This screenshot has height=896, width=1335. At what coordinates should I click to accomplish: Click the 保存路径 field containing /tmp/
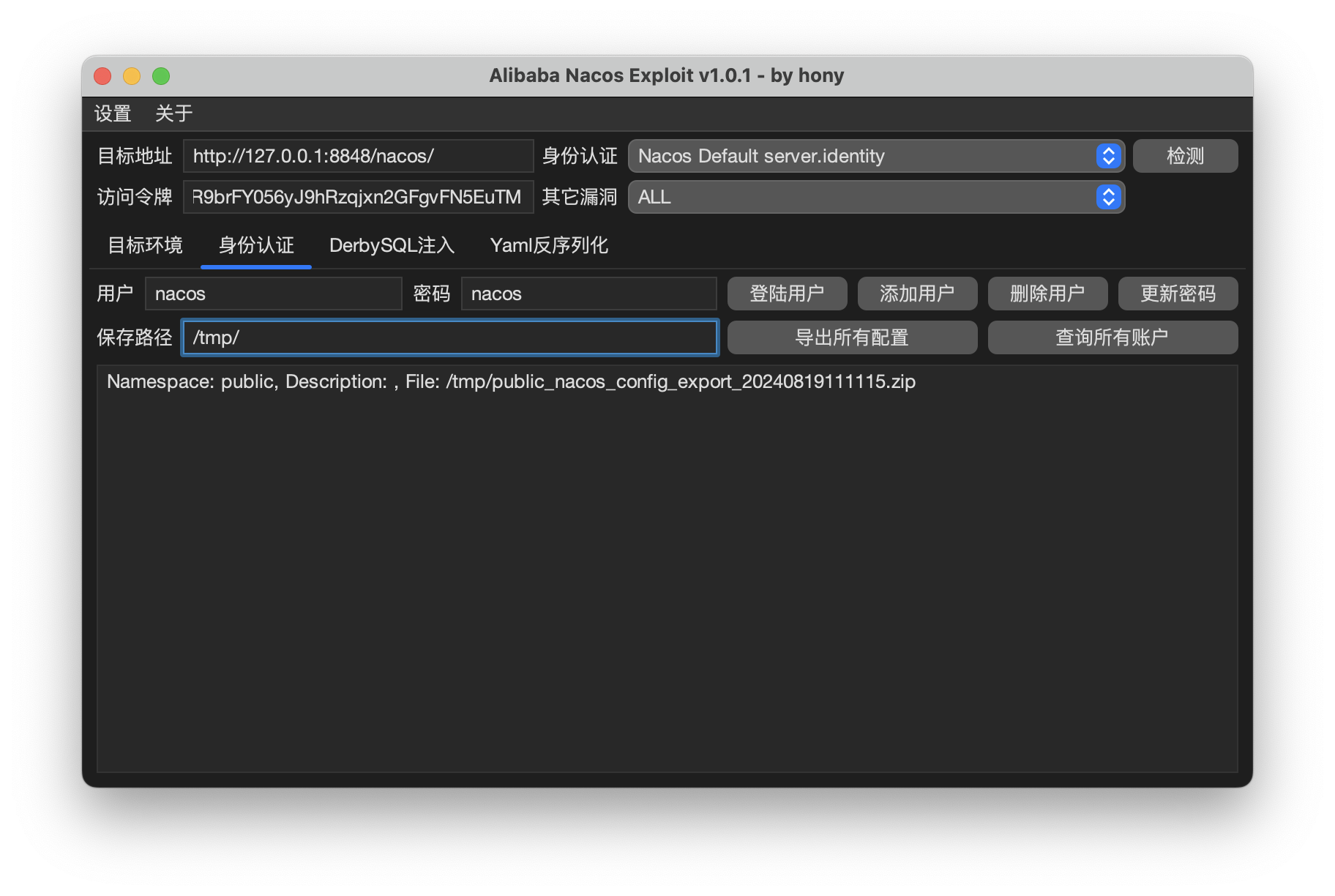point(450,337)
